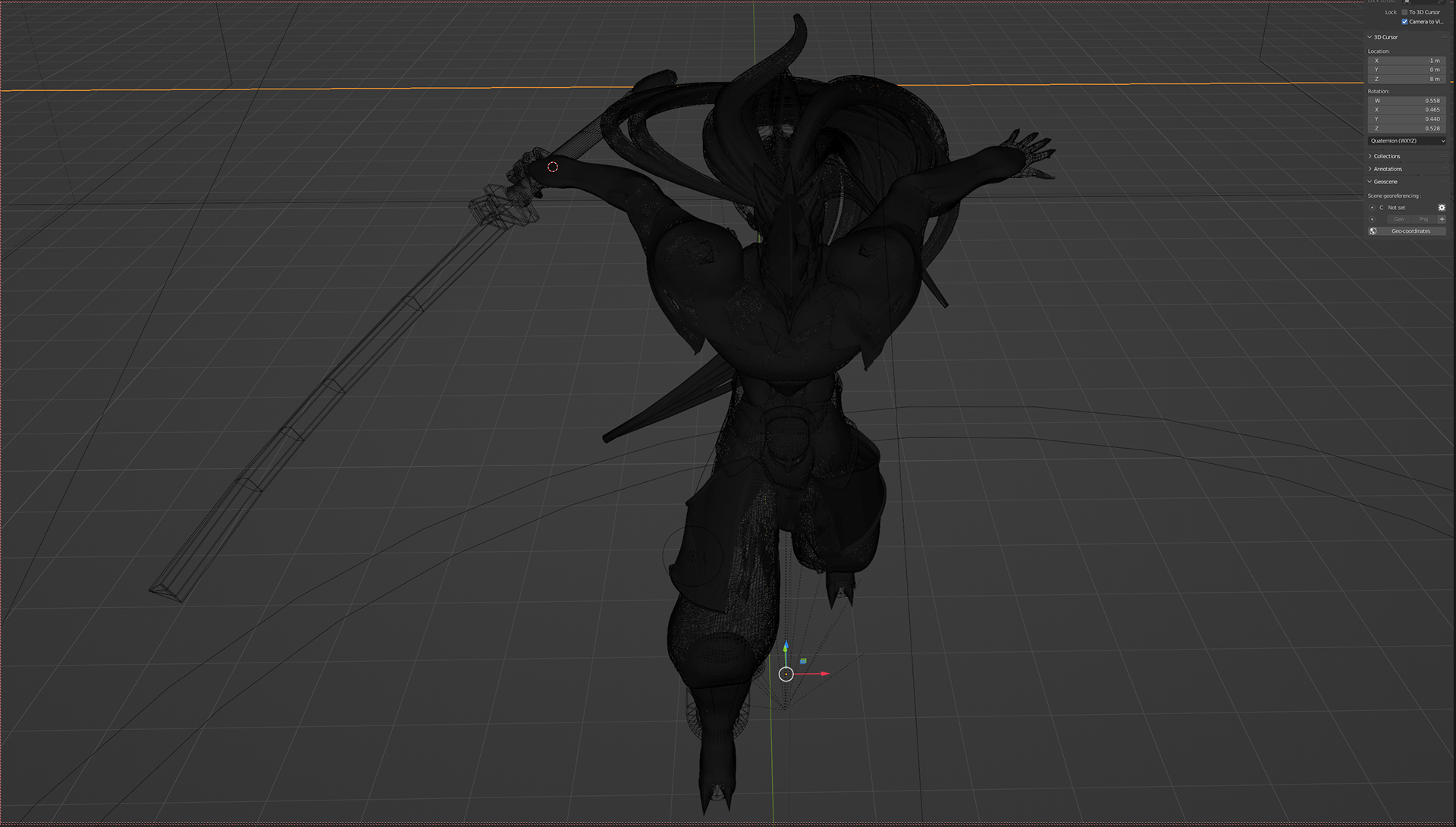Click the globe icon on Geo-coordinates

point(1373,231)
